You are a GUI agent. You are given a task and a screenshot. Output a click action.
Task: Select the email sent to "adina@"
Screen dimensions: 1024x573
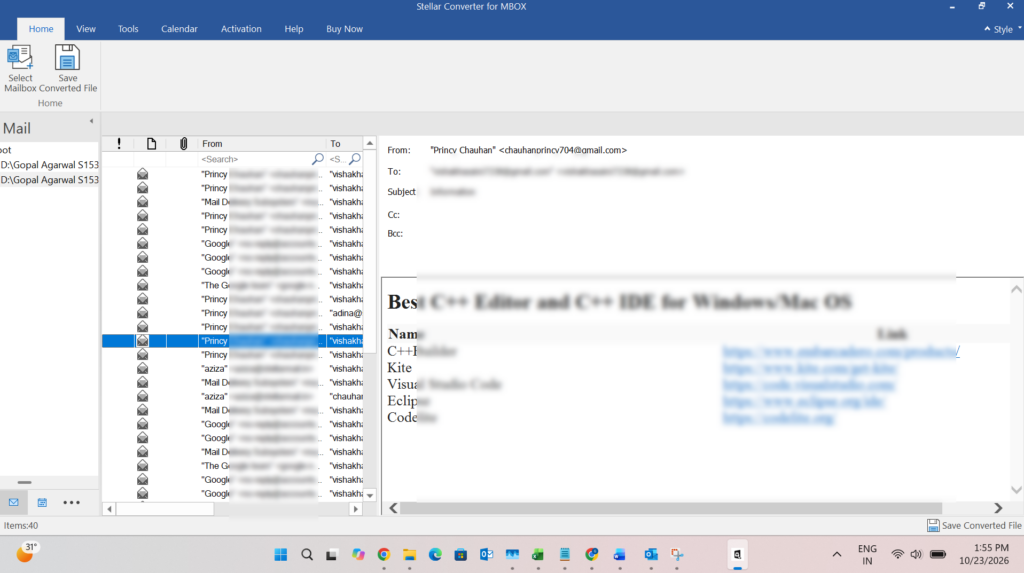[232, 313]
